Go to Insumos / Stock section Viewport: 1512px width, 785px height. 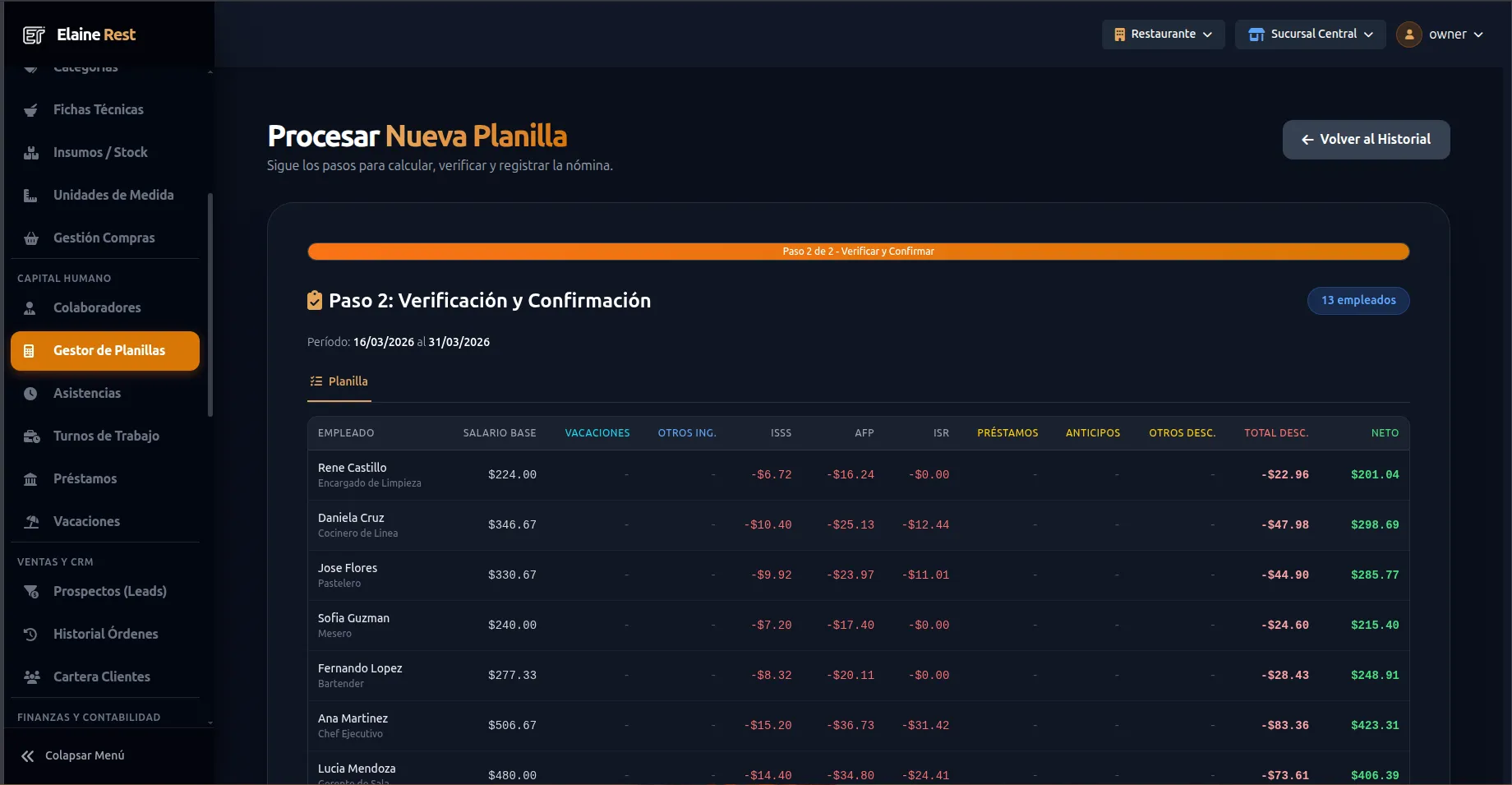pos(105,153)
